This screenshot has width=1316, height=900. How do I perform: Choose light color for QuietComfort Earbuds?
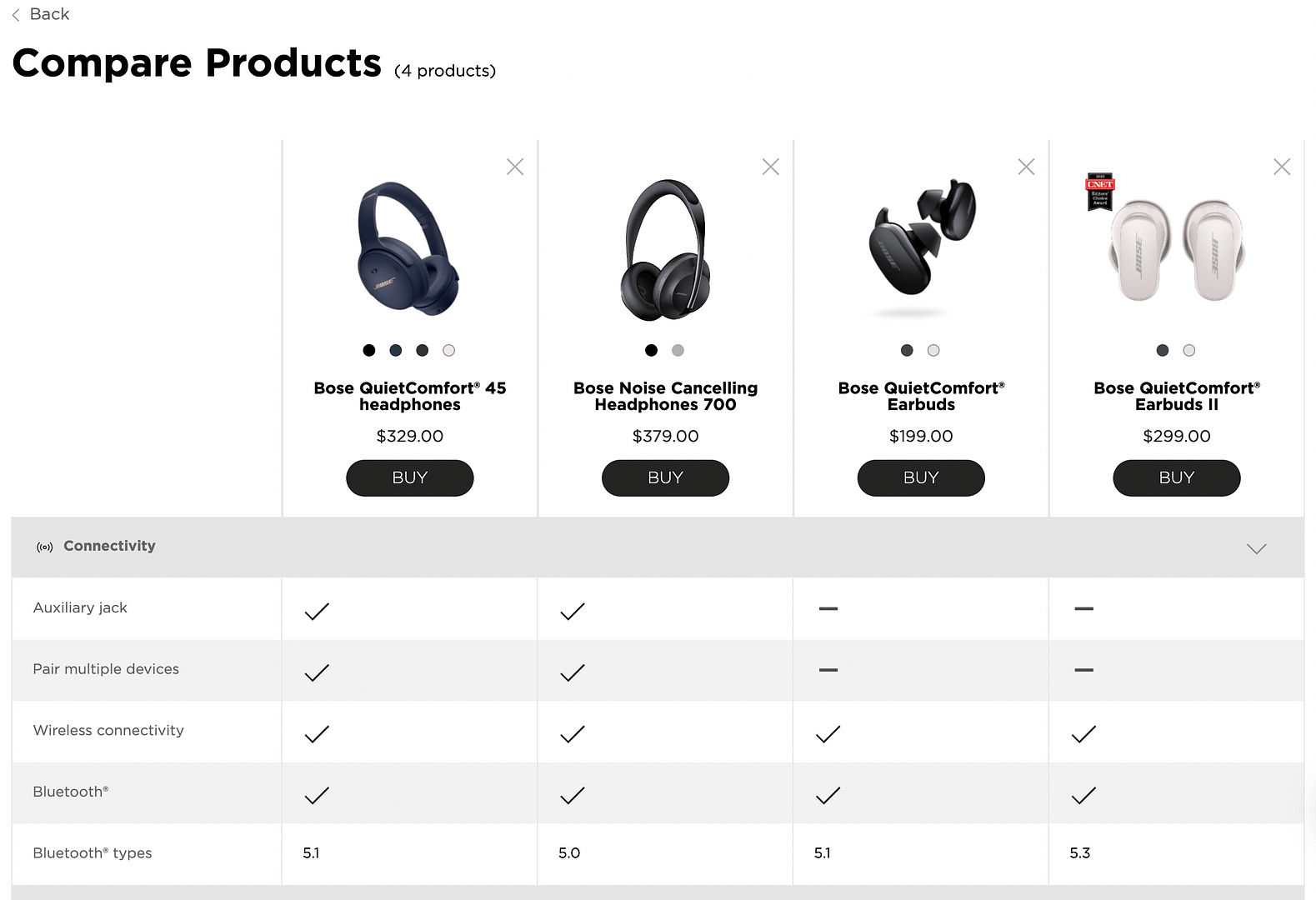click(x=933, y=351)
